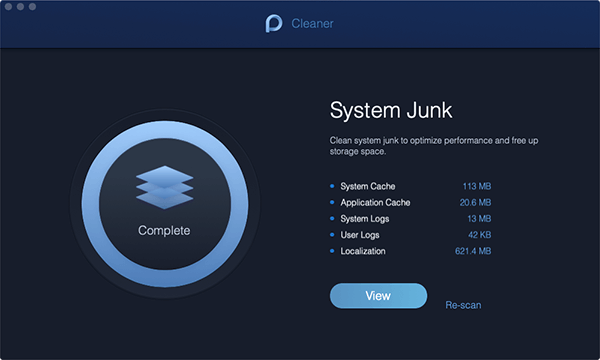Click the Complete status label
600x360 pixels.
click(164, 230)
